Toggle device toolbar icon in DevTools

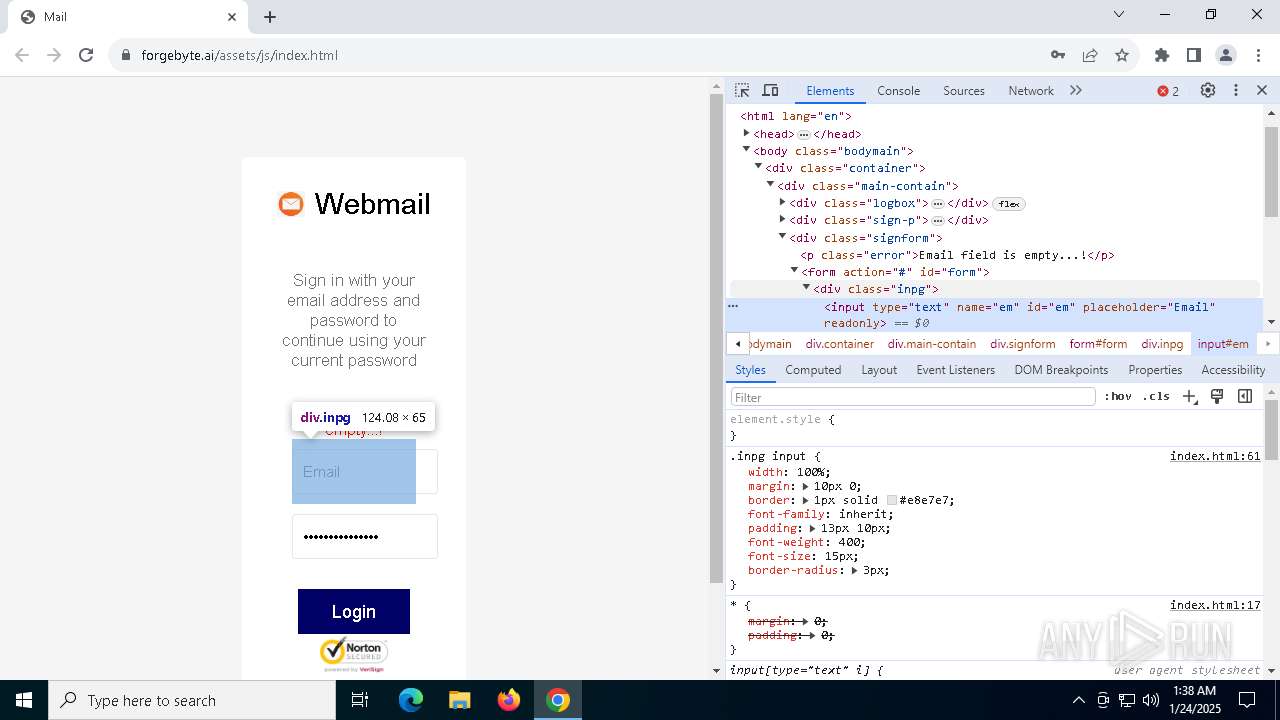click(x=770, y=90)
